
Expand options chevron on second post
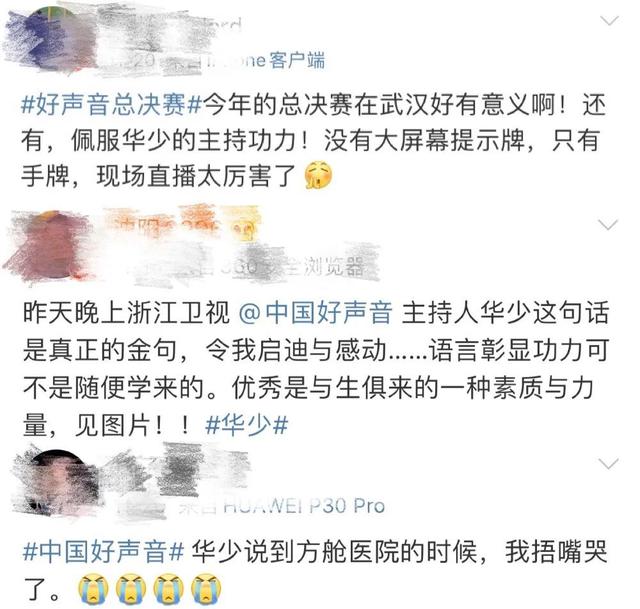point(608,224)
